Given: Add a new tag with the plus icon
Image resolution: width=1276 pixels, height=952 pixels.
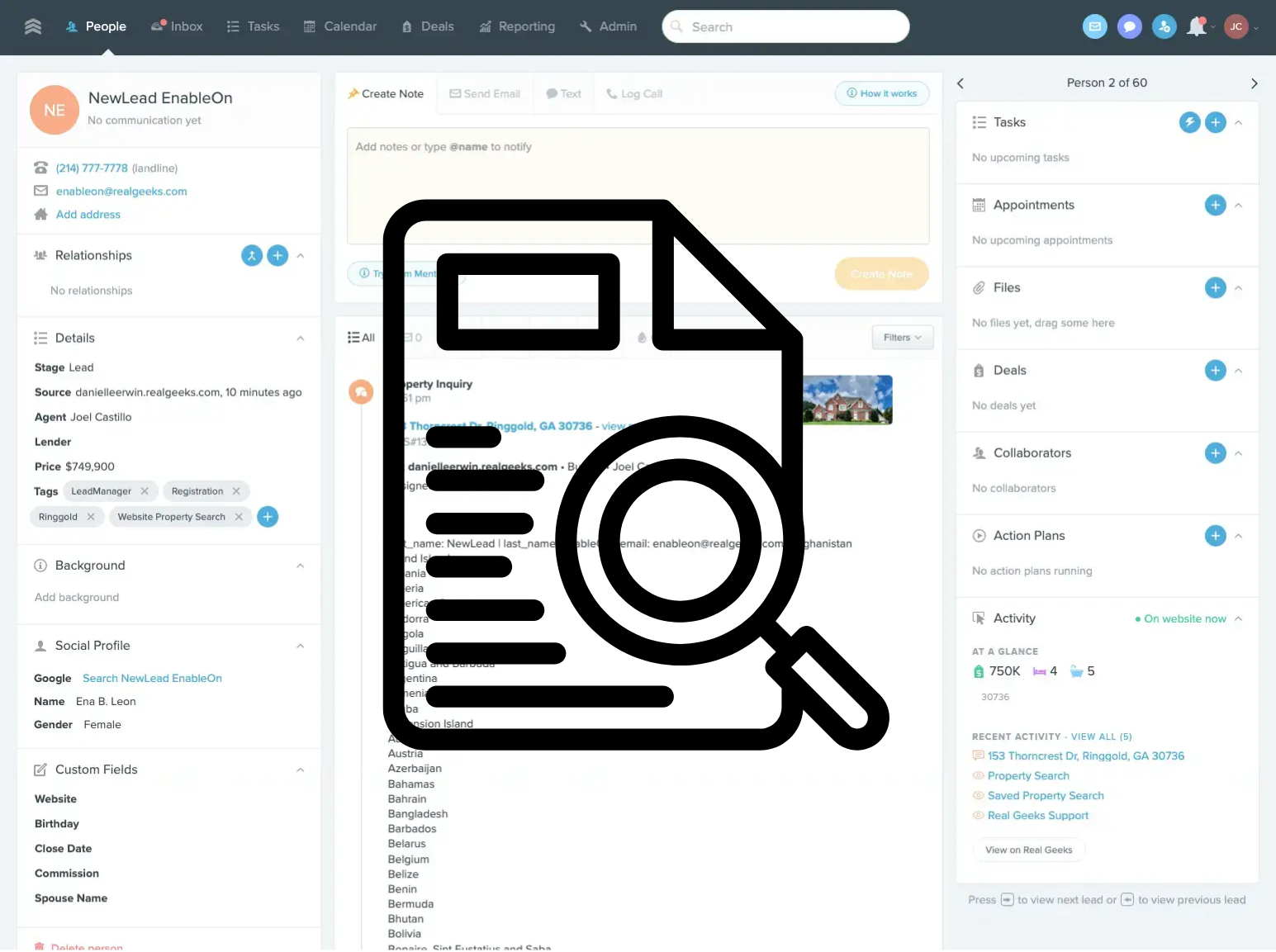Looking at the screenshot, I should click(268, 517).
